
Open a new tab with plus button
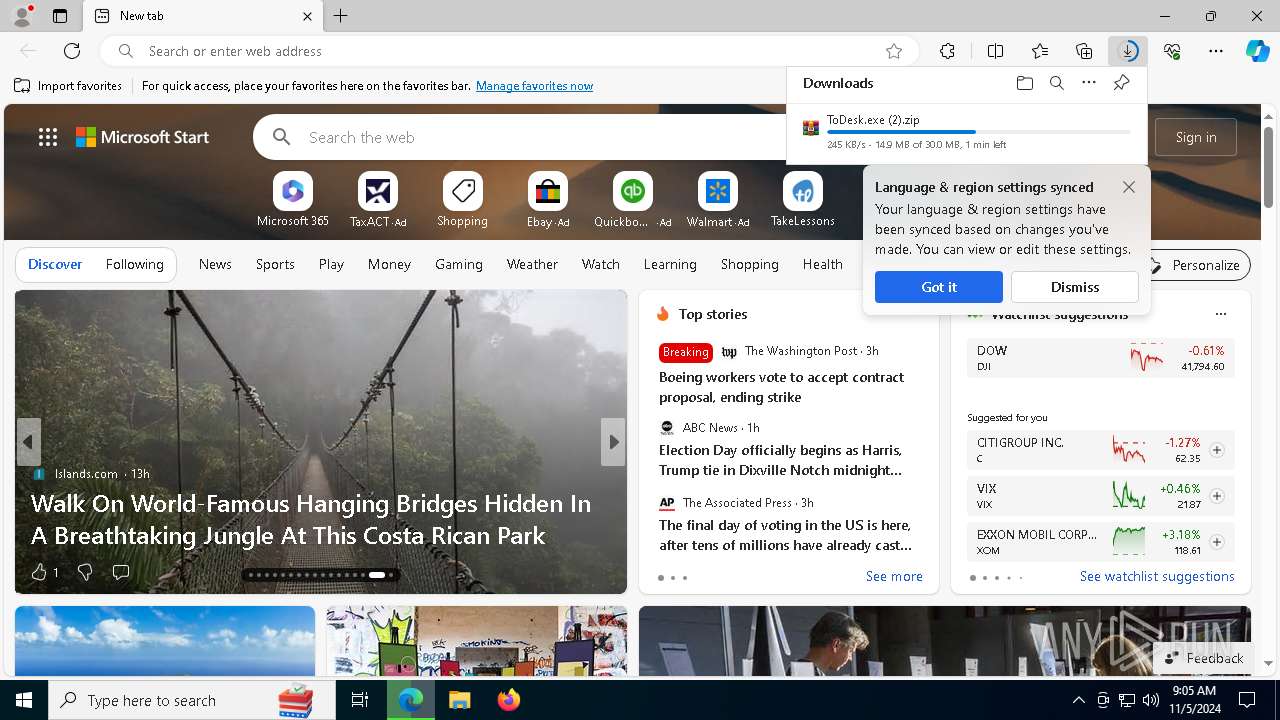pyautogui.click(x=341, y=16)
